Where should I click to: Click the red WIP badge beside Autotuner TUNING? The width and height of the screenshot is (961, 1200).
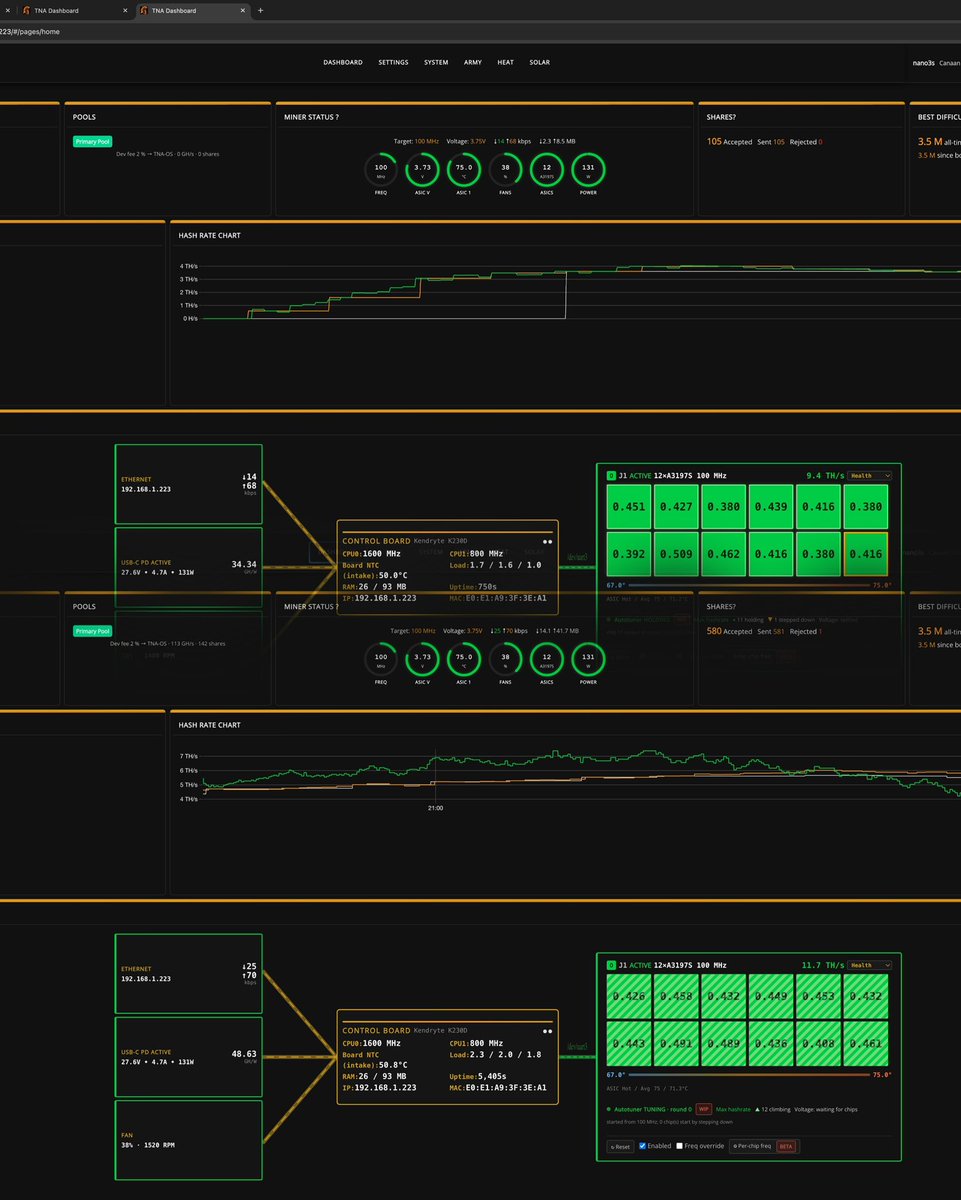[x=703, y=1109]
